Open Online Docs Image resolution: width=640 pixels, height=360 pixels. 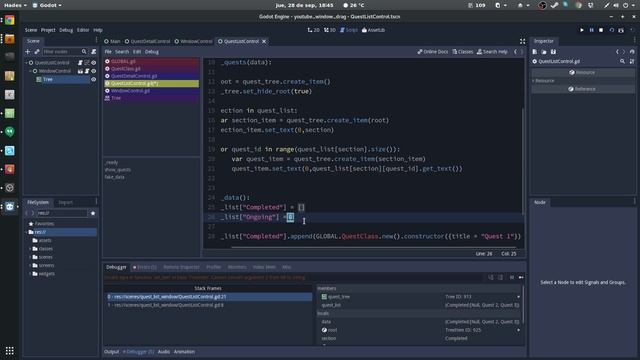pos(433,52)
